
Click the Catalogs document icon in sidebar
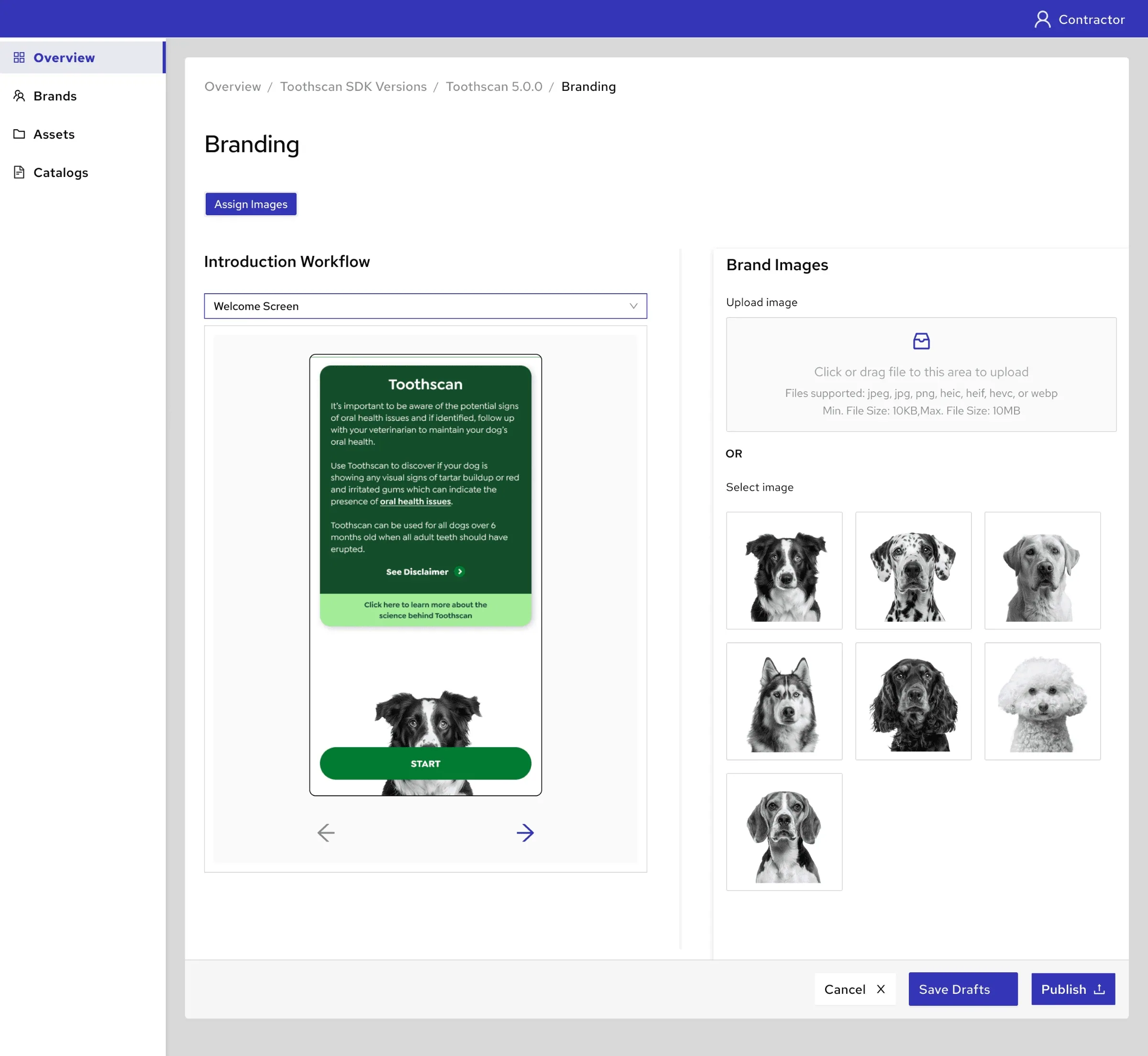pos(19,173)
